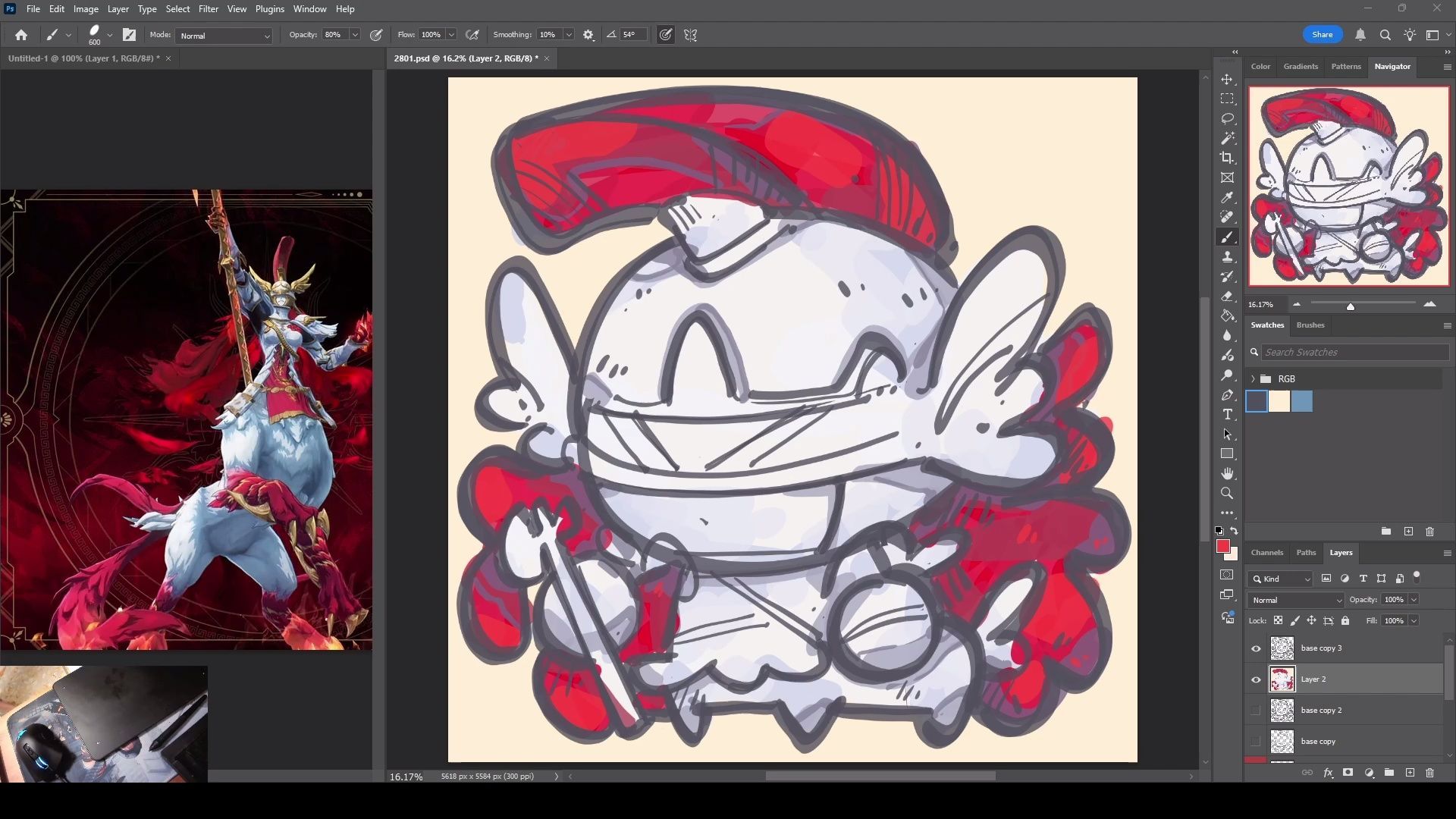Open the brush settings panel icon
1456x819 pixels.
[130, 35]
